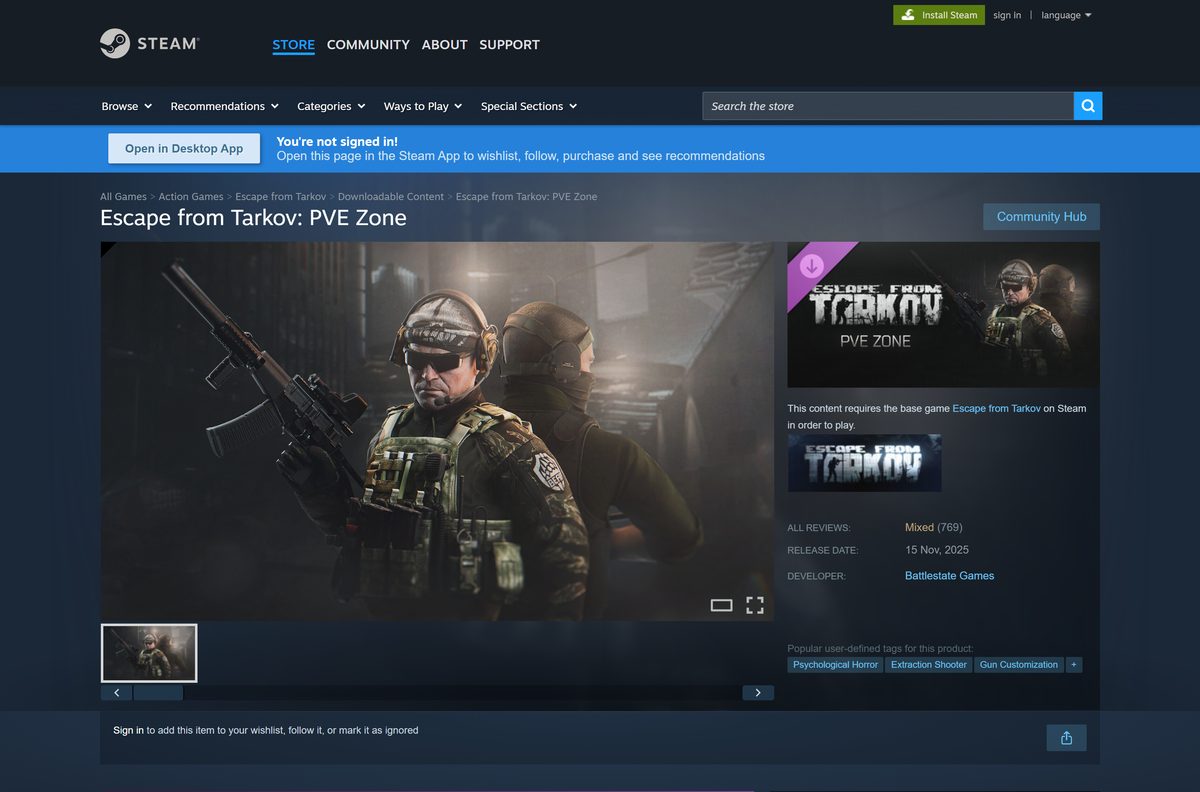Expand the Ways to Play menu
Screen dimensions: 1200x792
pos(423,106)
